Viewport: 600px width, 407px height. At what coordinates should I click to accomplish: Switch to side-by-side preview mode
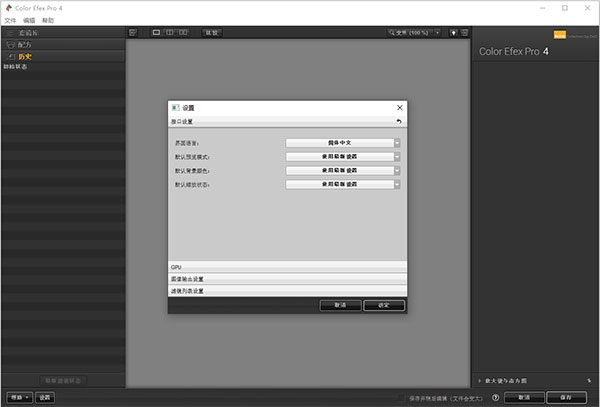[x=183, y=33]
